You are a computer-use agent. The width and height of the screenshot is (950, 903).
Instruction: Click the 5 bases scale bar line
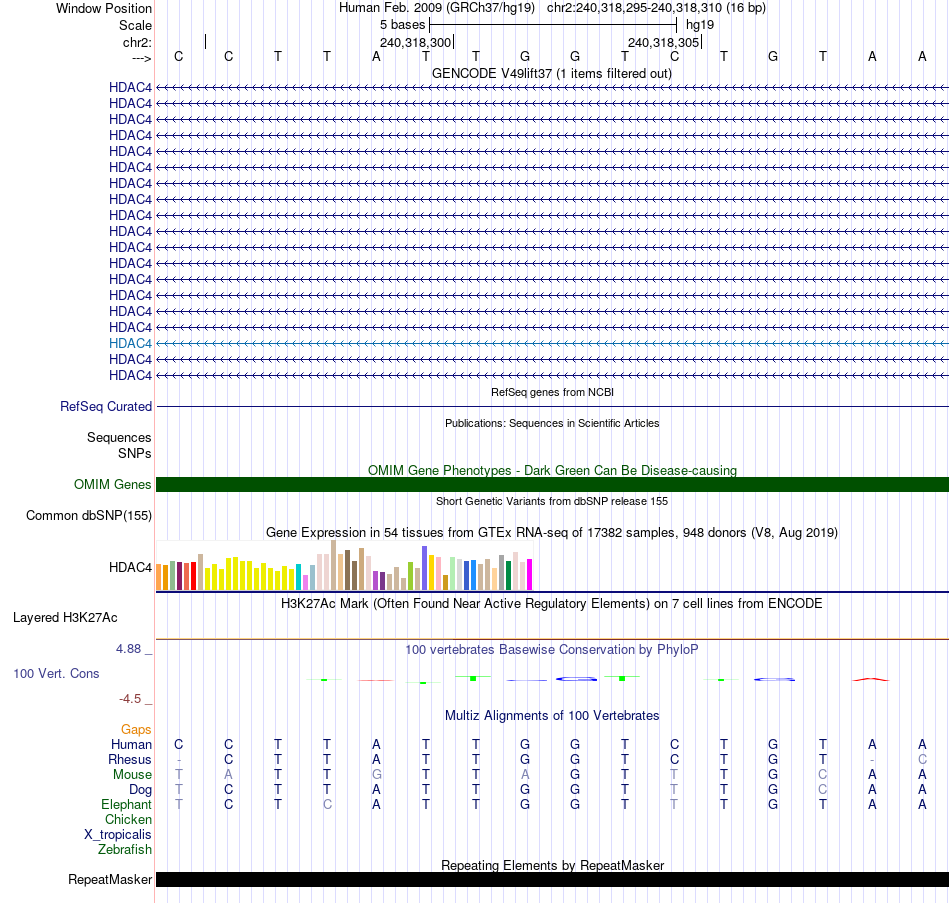pos(553,25)
